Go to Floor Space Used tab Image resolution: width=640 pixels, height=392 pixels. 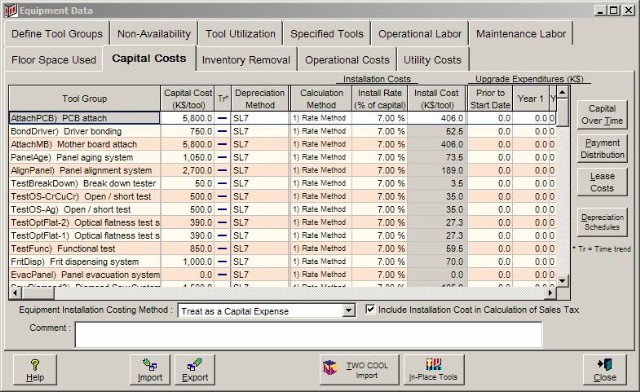[53, 60]
